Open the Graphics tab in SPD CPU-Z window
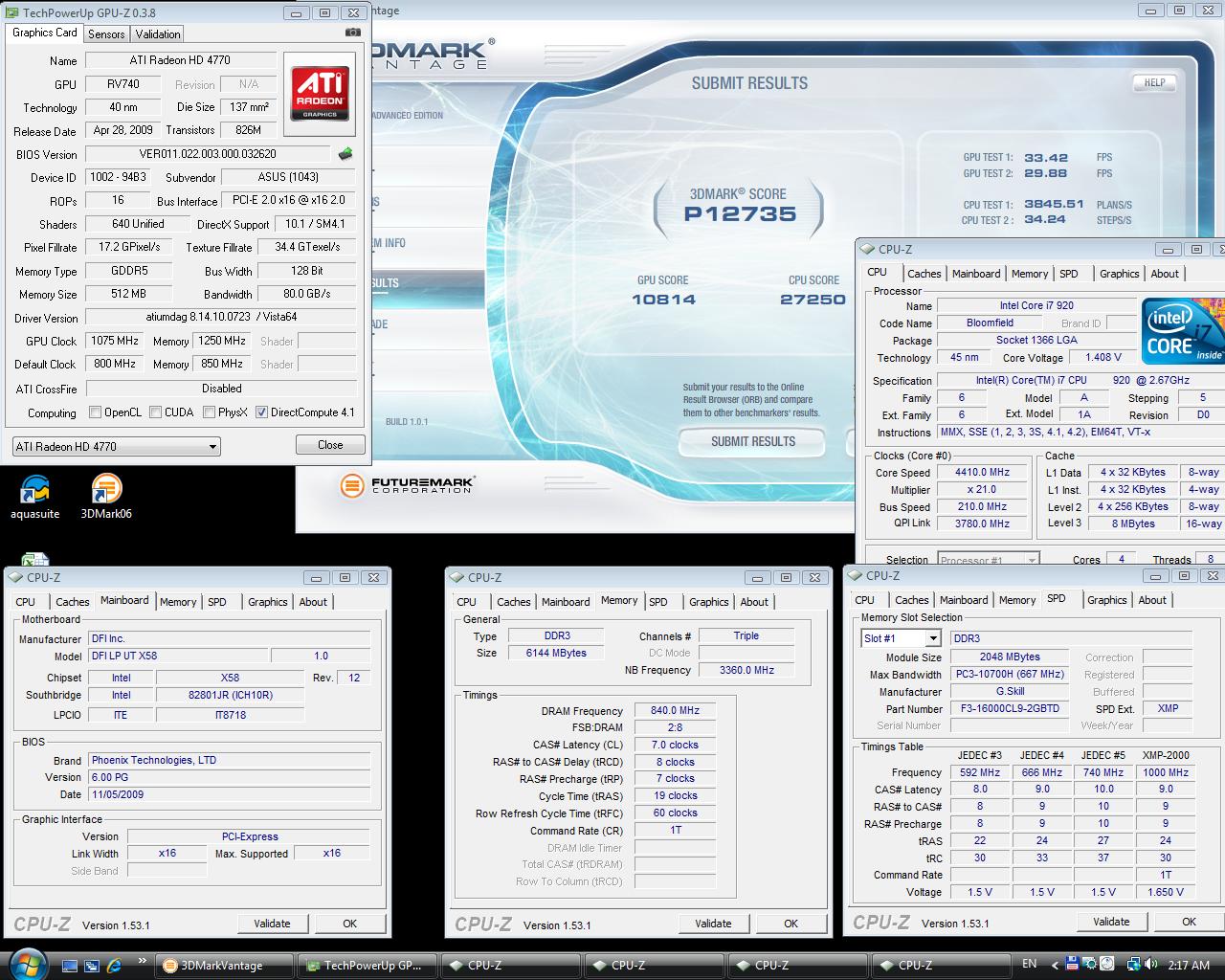Image resolution: width=1225 pixels, height=980 pixels. 1106,600
